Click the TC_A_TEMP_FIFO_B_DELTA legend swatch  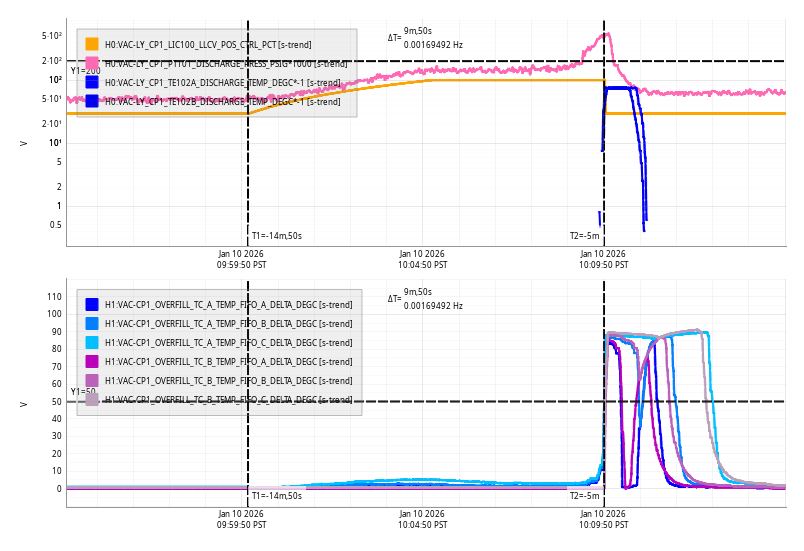[x=92, y=323]
